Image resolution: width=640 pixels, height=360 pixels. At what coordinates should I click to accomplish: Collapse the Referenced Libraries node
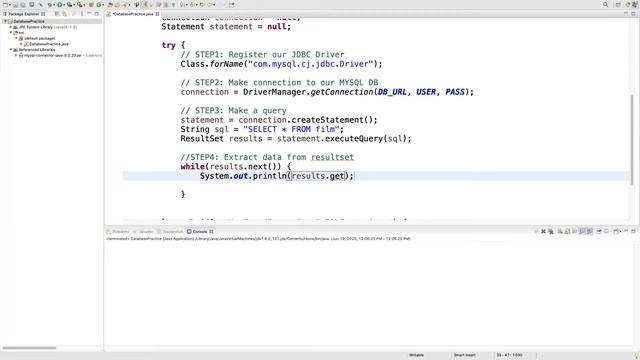tap(11, 50)
